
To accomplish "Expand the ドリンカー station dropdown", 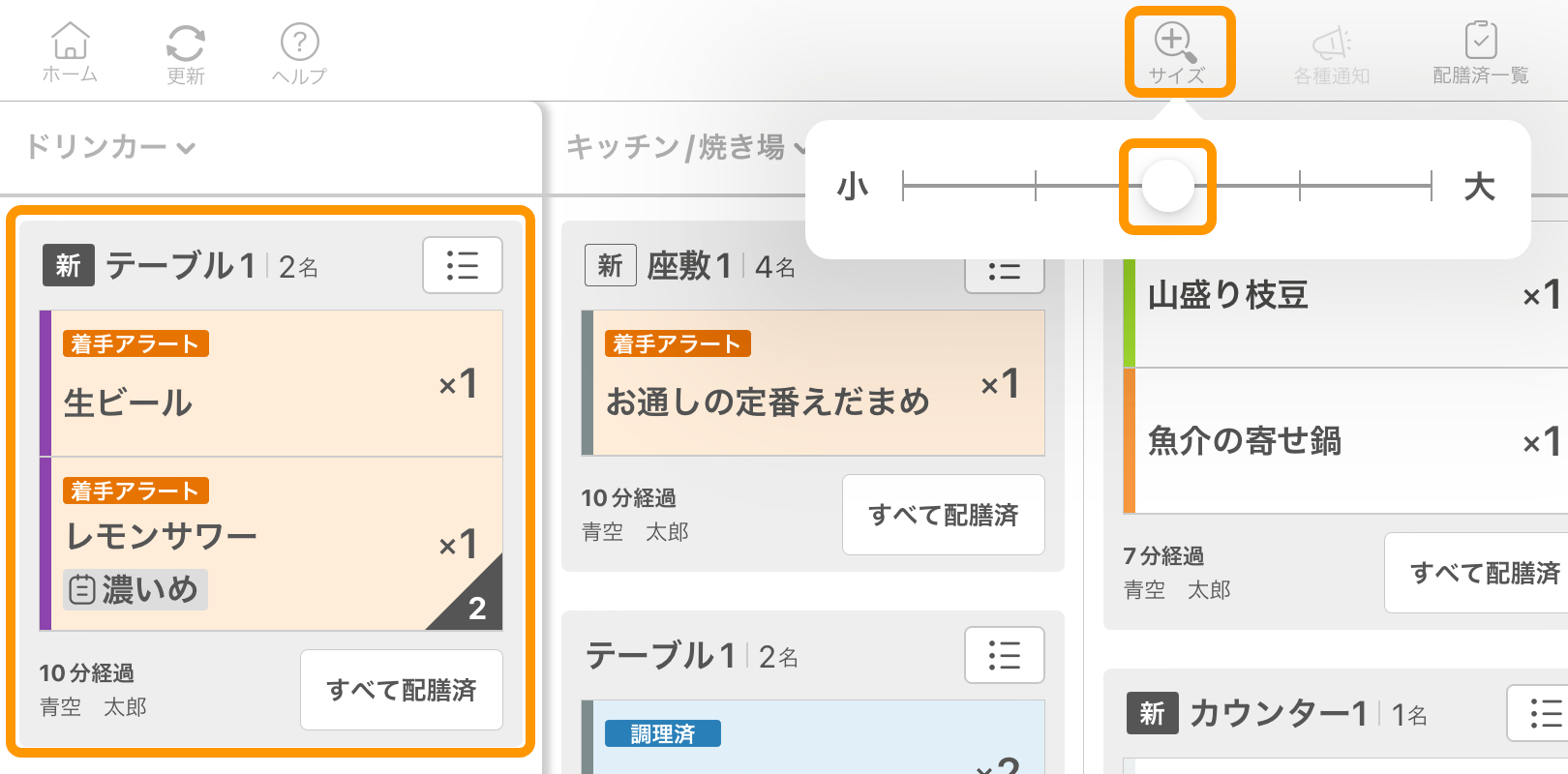I will pyautogui.click(x=110, y=147).
